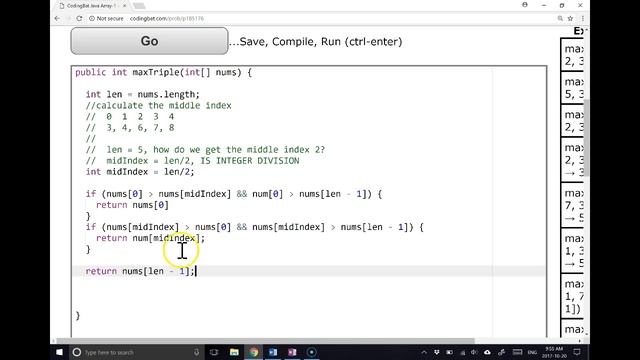Click the Cortana circle icon
Image resolution: width=640 pixels, height=360 pixels.
76,352
